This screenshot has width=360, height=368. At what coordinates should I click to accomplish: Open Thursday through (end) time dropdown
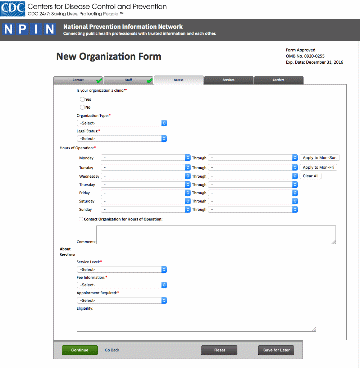click(x=253, y=184)
